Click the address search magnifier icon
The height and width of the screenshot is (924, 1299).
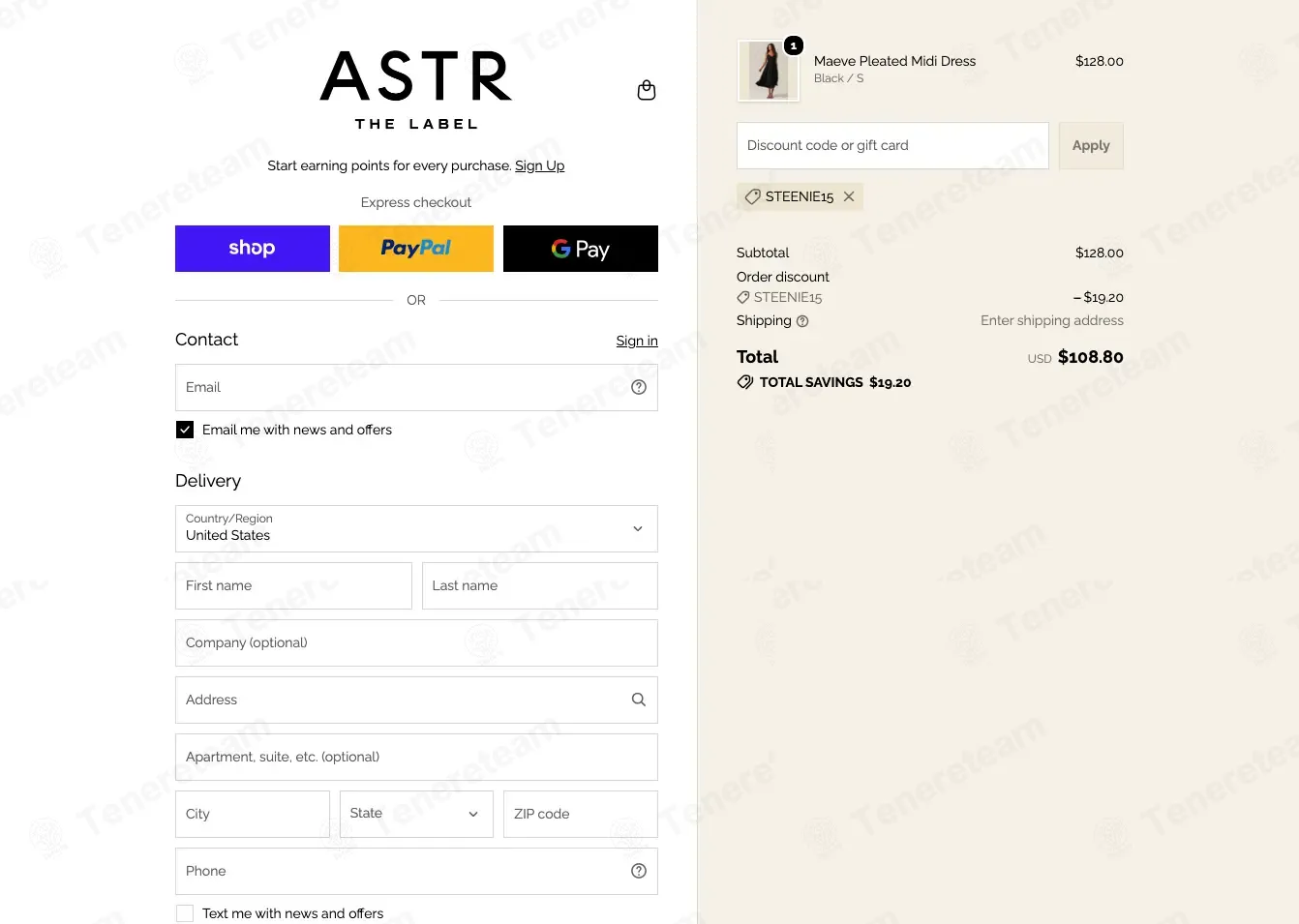(639, 700)
